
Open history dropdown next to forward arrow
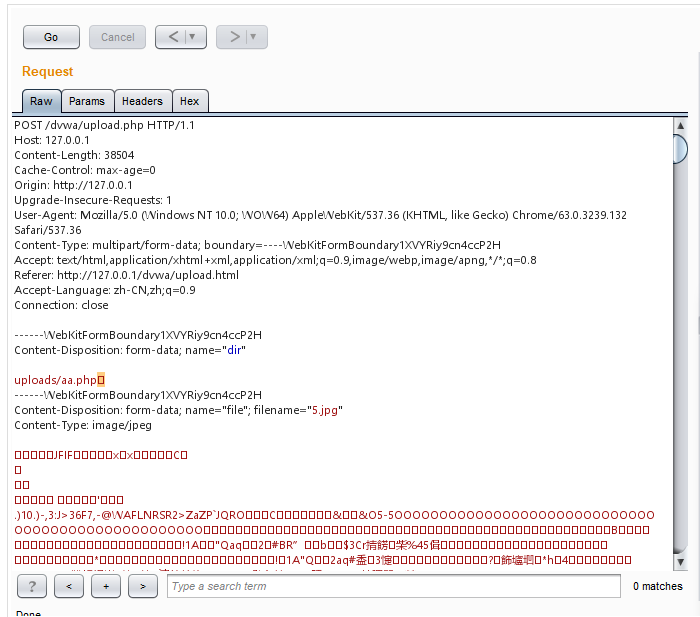(254, 37)
